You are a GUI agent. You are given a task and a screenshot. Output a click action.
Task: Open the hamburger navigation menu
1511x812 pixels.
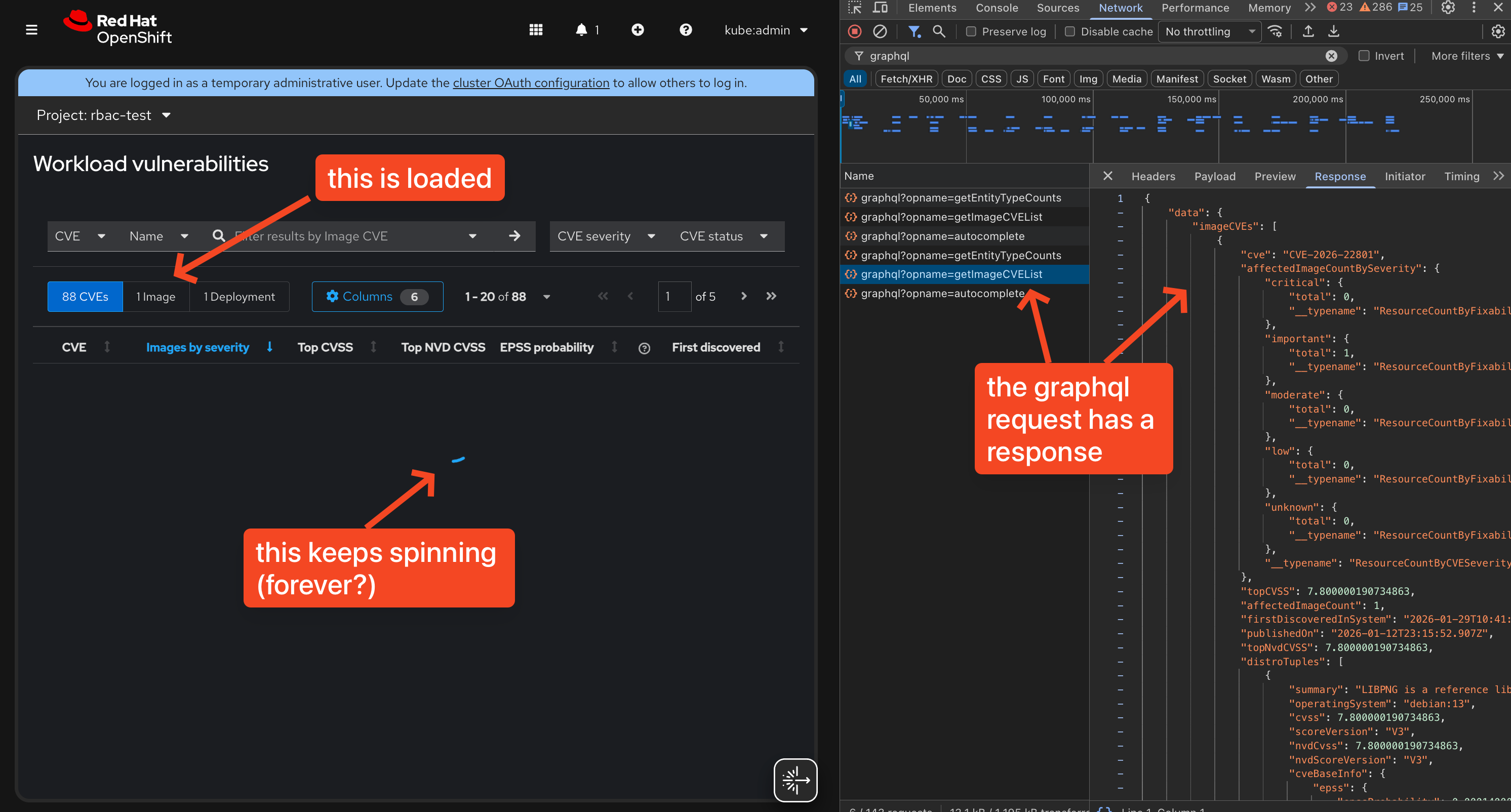click(32, 30)
